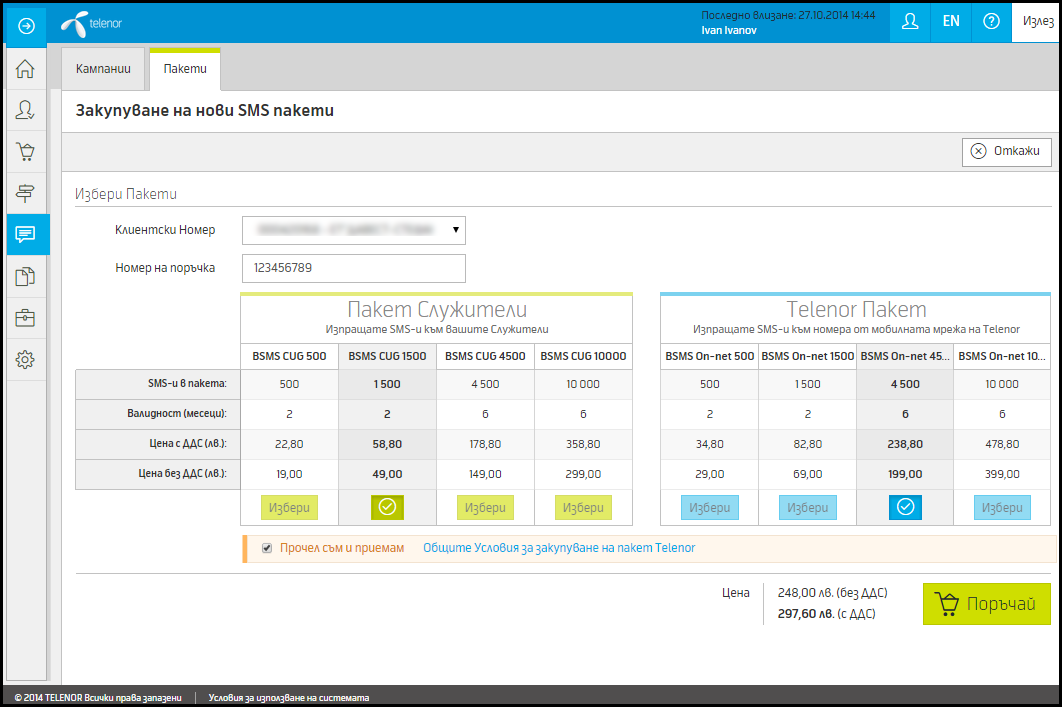
Task: Select the BSMS On-net 1500 package
Action: (807, 508)
